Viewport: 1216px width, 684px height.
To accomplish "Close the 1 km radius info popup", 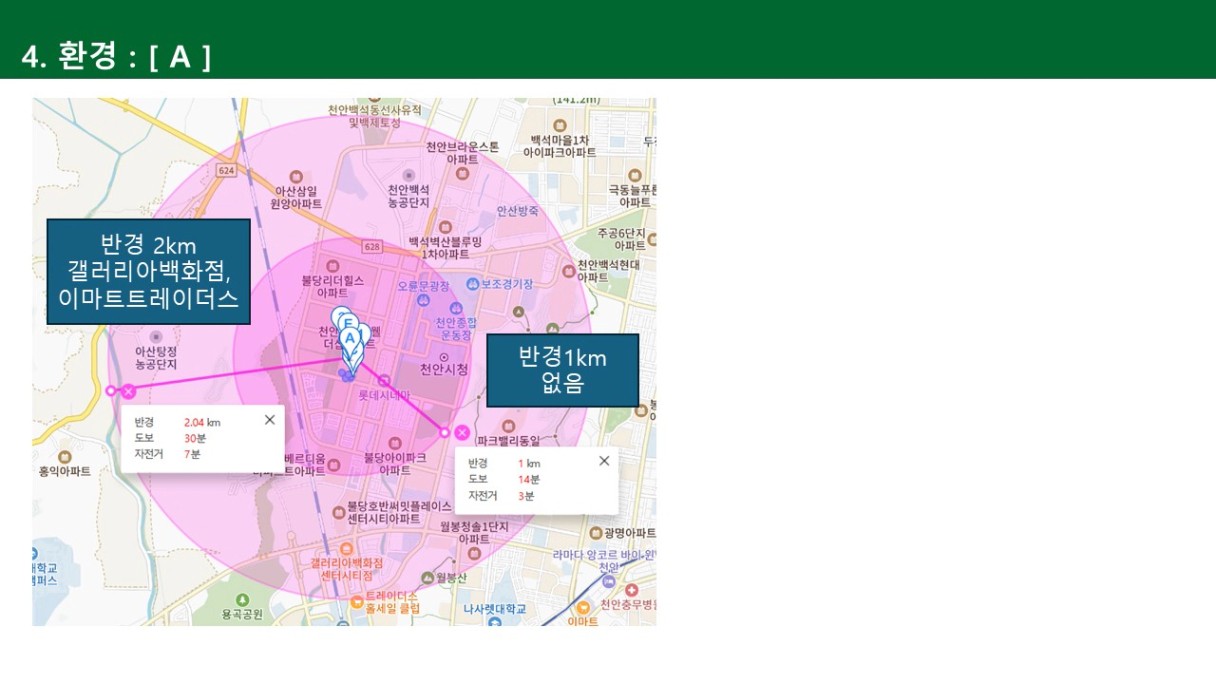I will pyautogui.click(x=603, y=461).
